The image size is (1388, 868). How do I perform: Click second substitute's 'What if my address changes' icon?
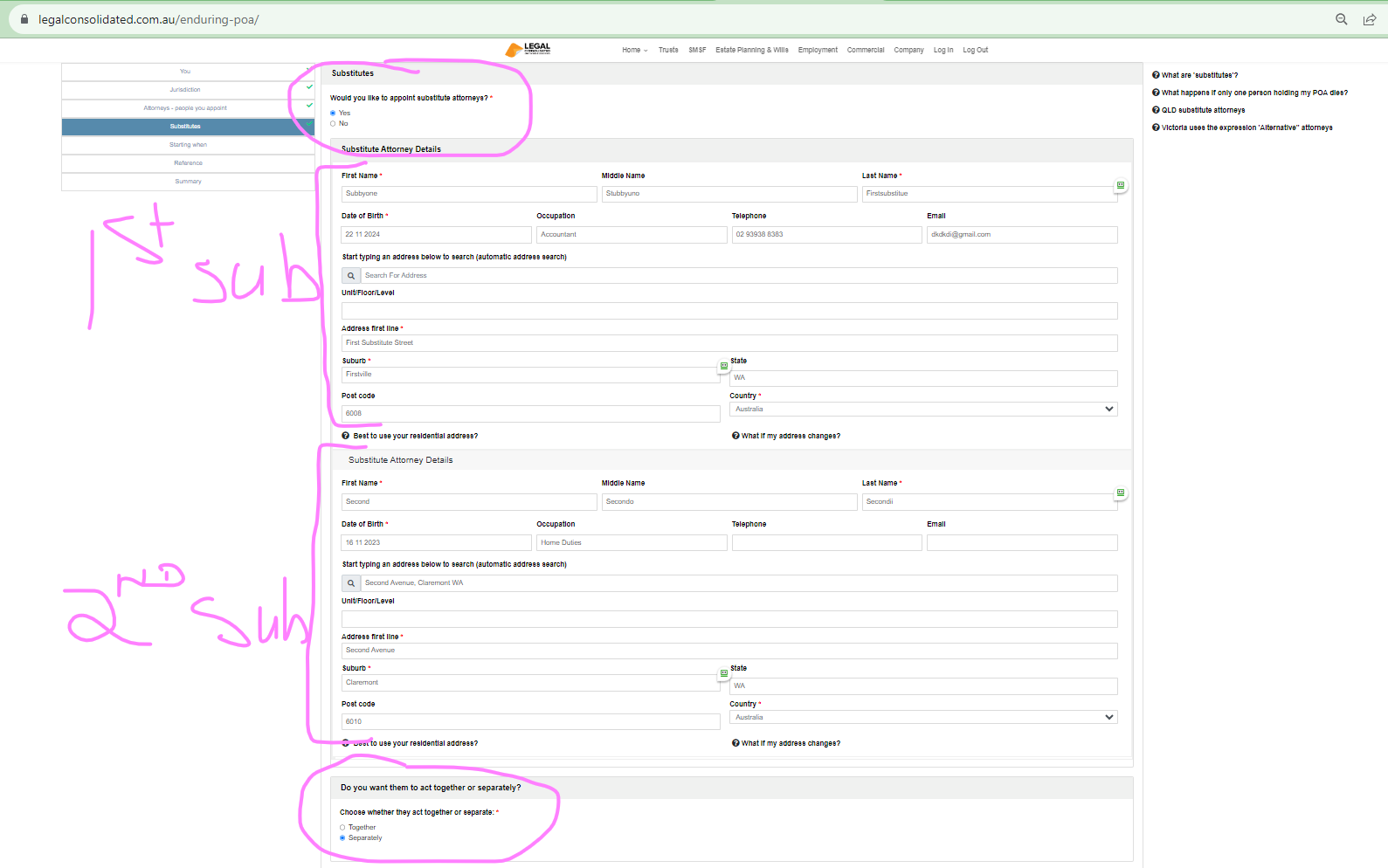[x=735, y=743]
